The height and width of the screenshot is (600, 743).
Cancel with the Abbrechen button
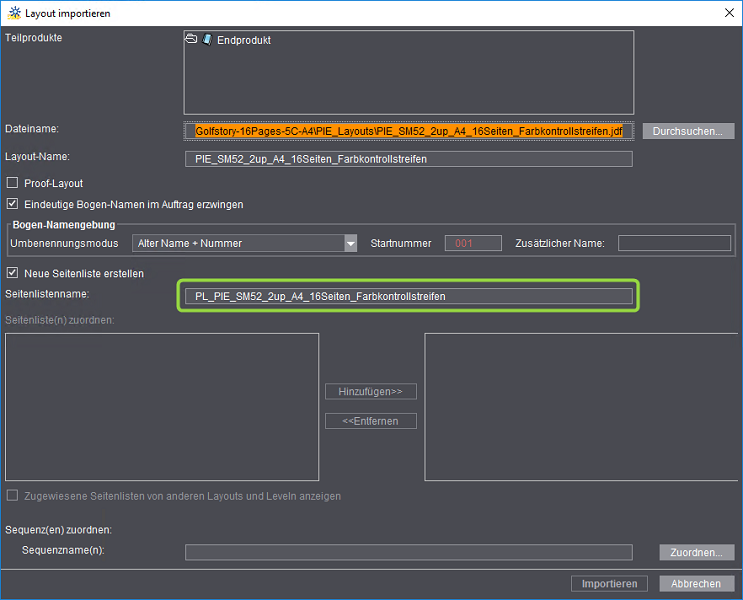tap(696, 584)
